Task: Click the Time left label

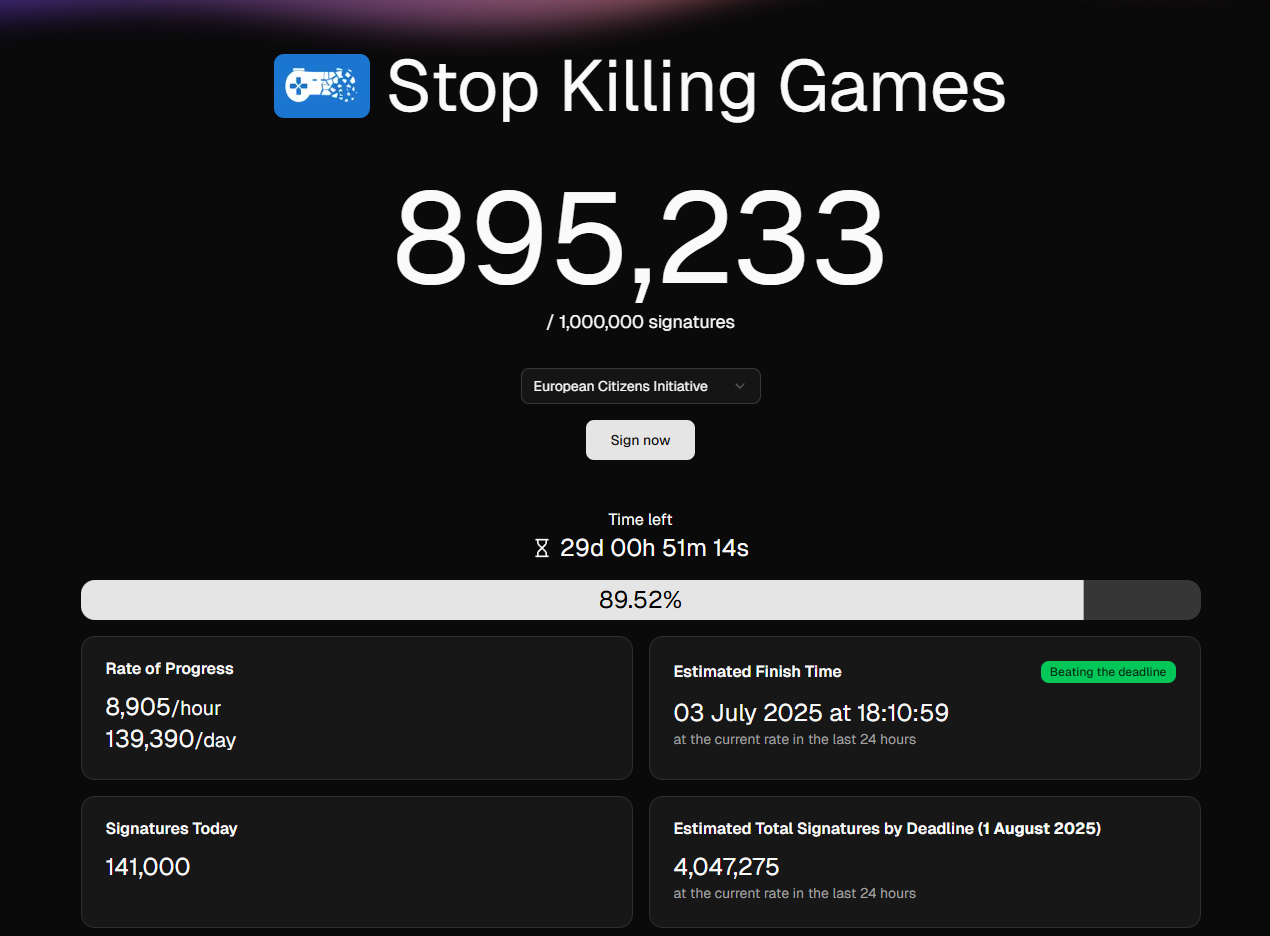Action: (x=640, y=519)
